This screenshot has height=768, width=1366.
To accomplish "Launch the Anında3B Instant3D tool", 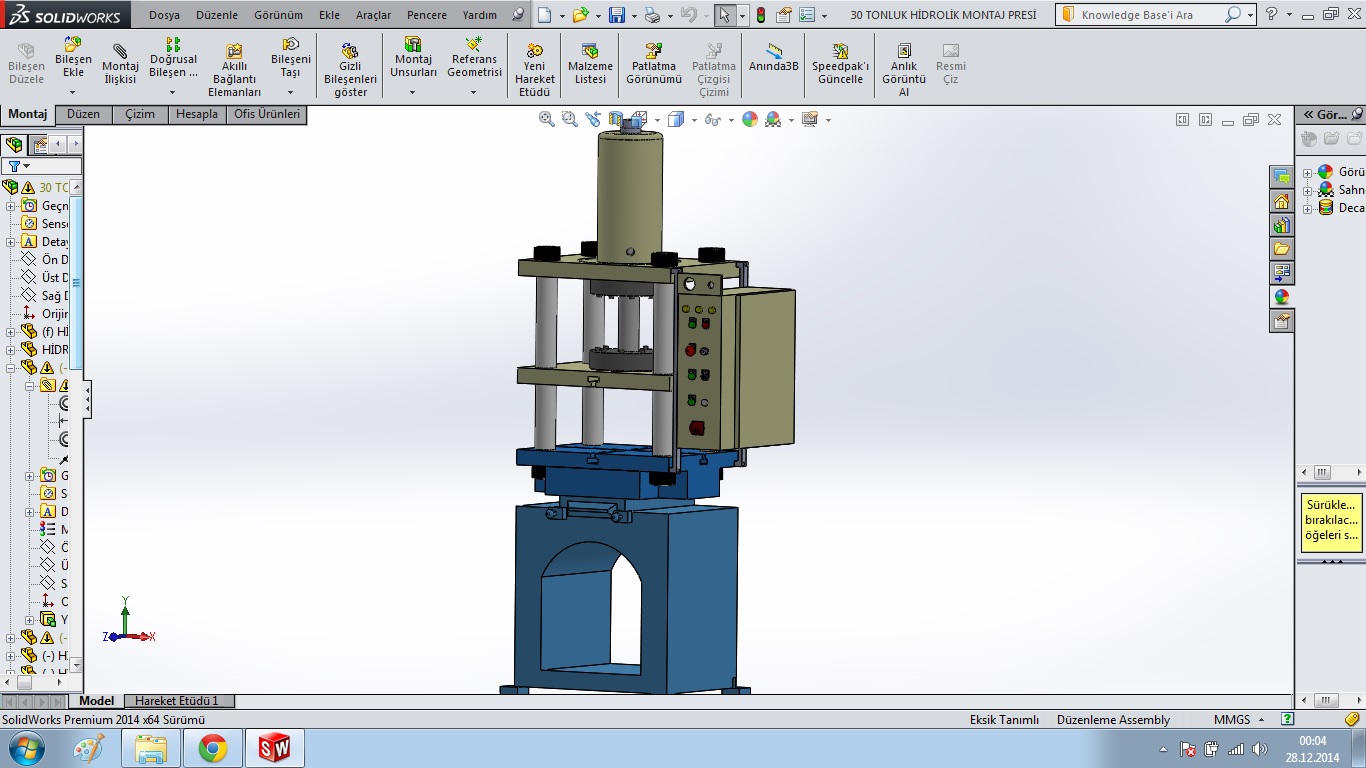I will (x=774, y=58).
